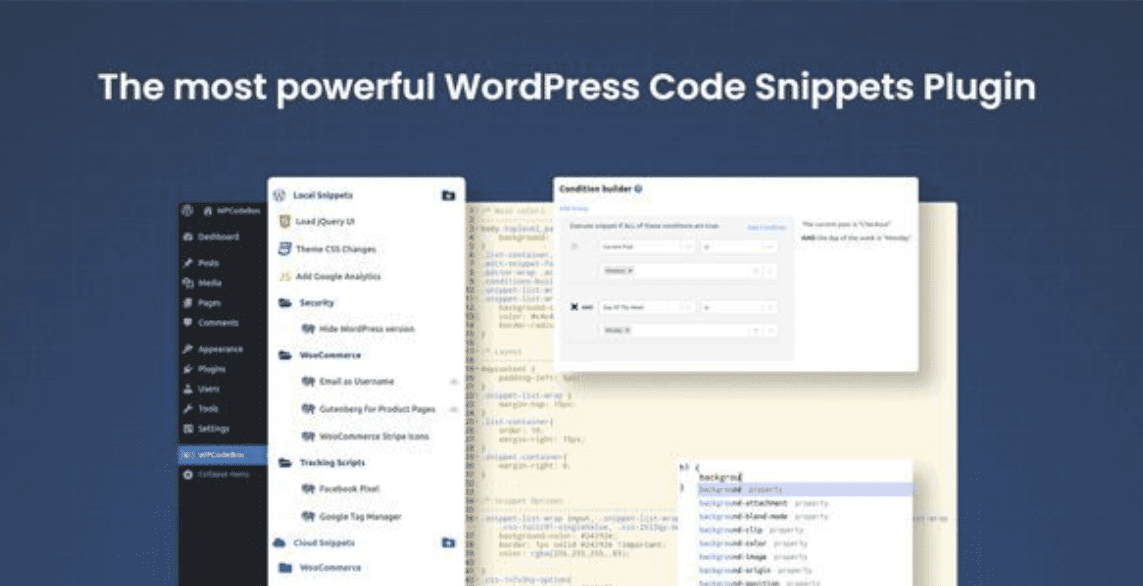Click the JS icon for Add Google Analytics
Viewport: 1143px width, 586px height.
[285, 276]
